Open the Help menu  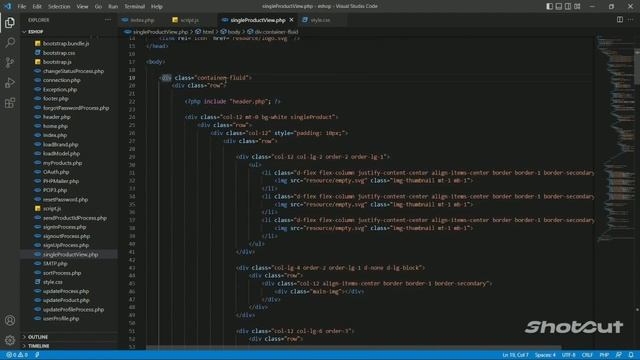pyautogui.click(x=157, y=7)
